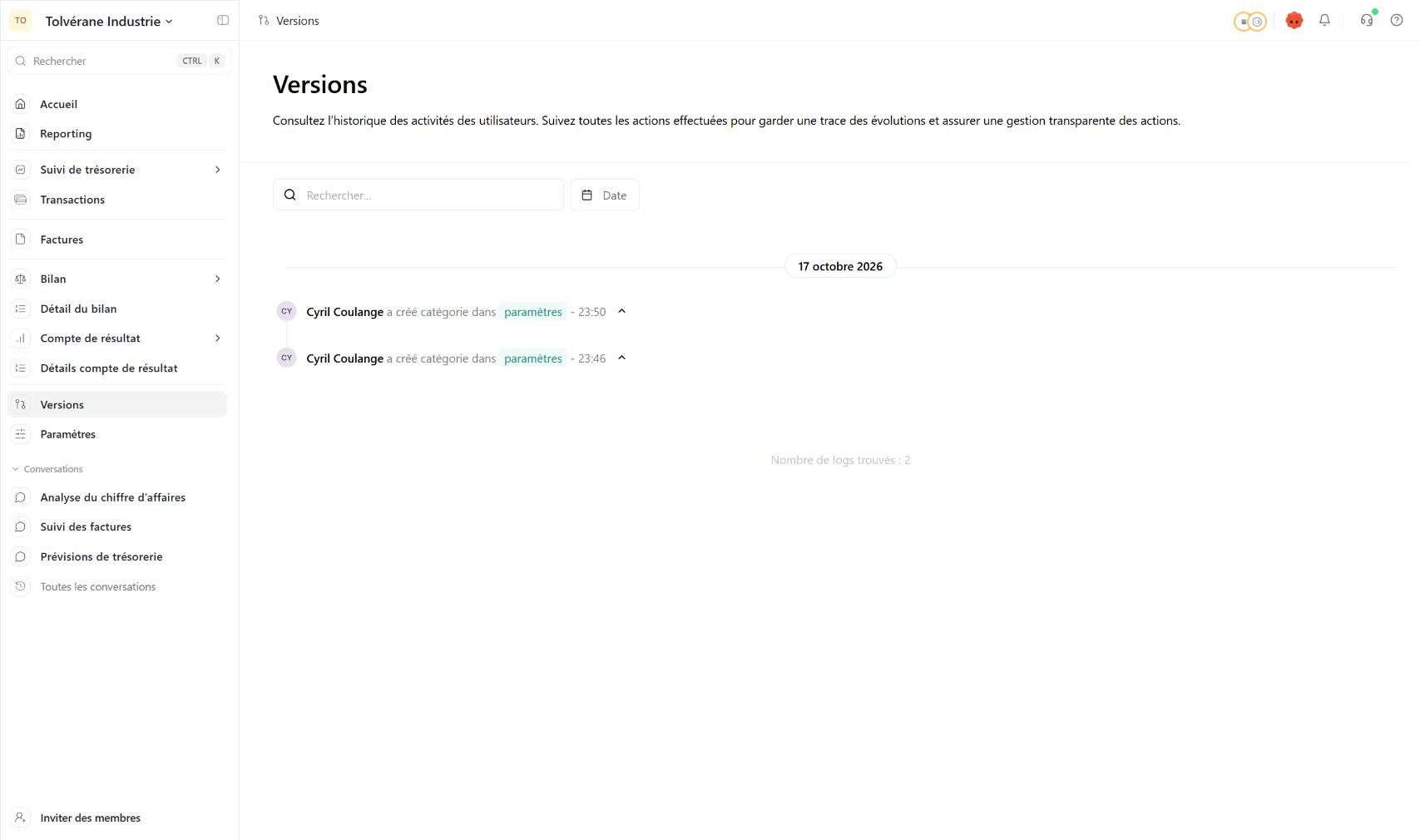
Task: Focus the versions Rechercher... search box
Action: click(418, 195)
